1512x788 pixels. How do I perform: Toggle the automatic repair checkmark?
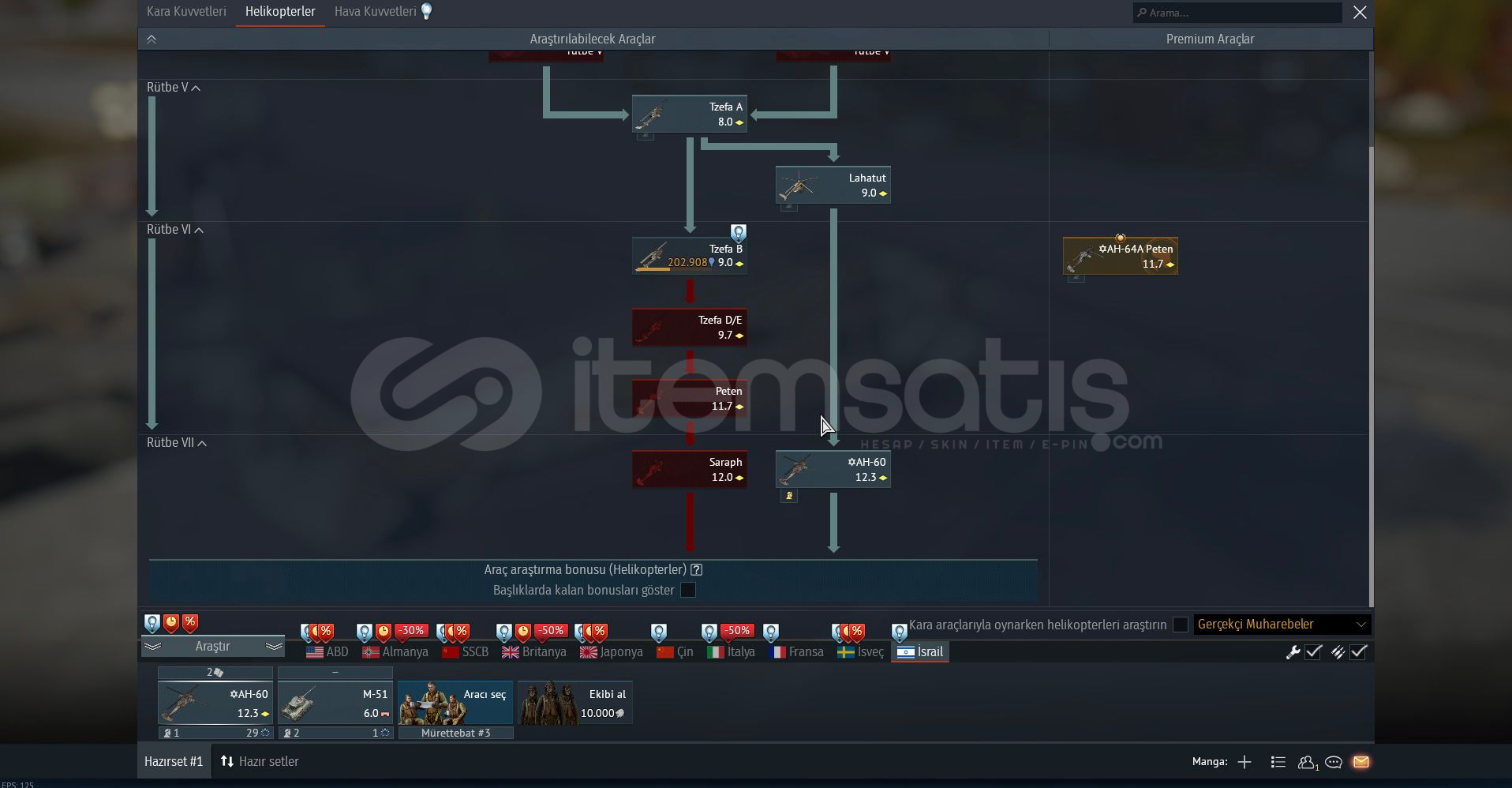[1313, 652]
